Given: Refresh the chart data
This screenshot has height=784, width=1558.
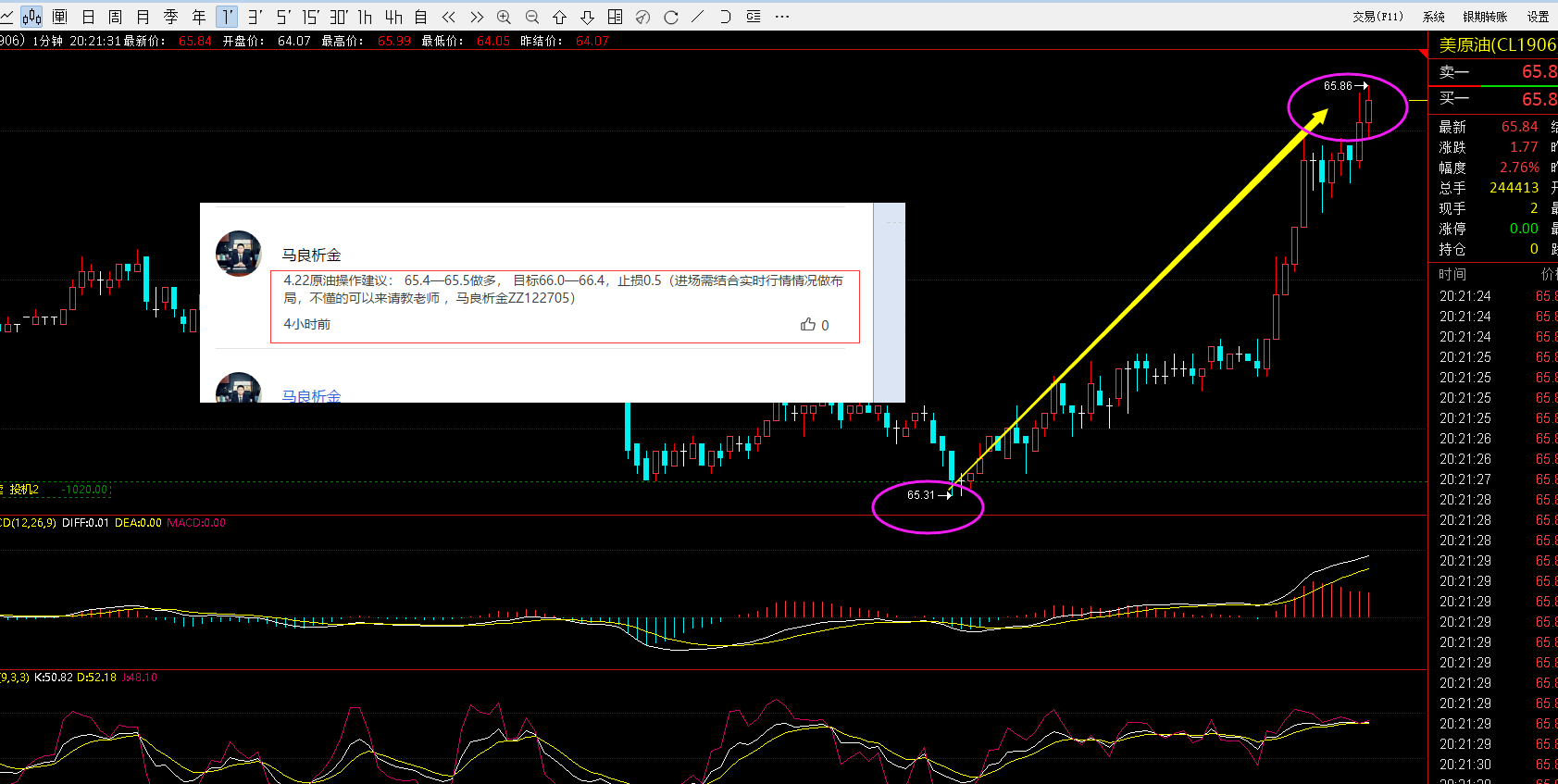Looking at the screenshot, I should coord(671,17).
